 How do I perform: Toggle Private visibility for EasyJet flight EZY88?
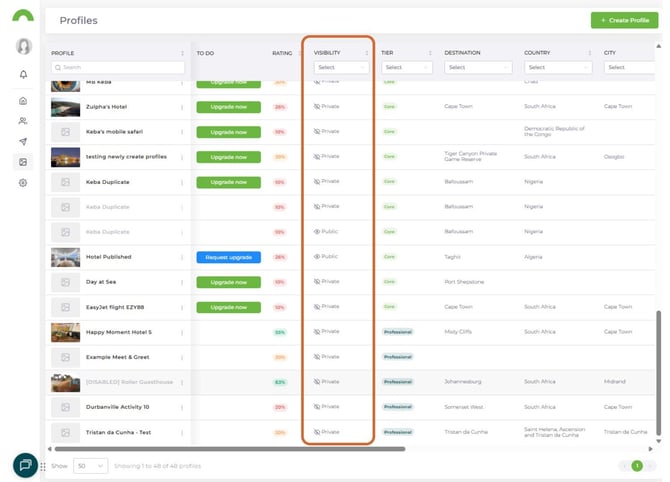(326, 306)
